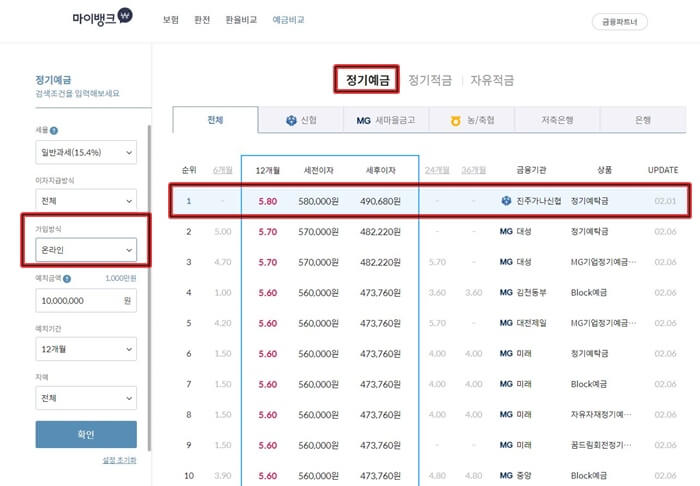Viewport: 700px width, 486px height.
Task: Select the 전체 institution tab
Action: tap(215, 120)
